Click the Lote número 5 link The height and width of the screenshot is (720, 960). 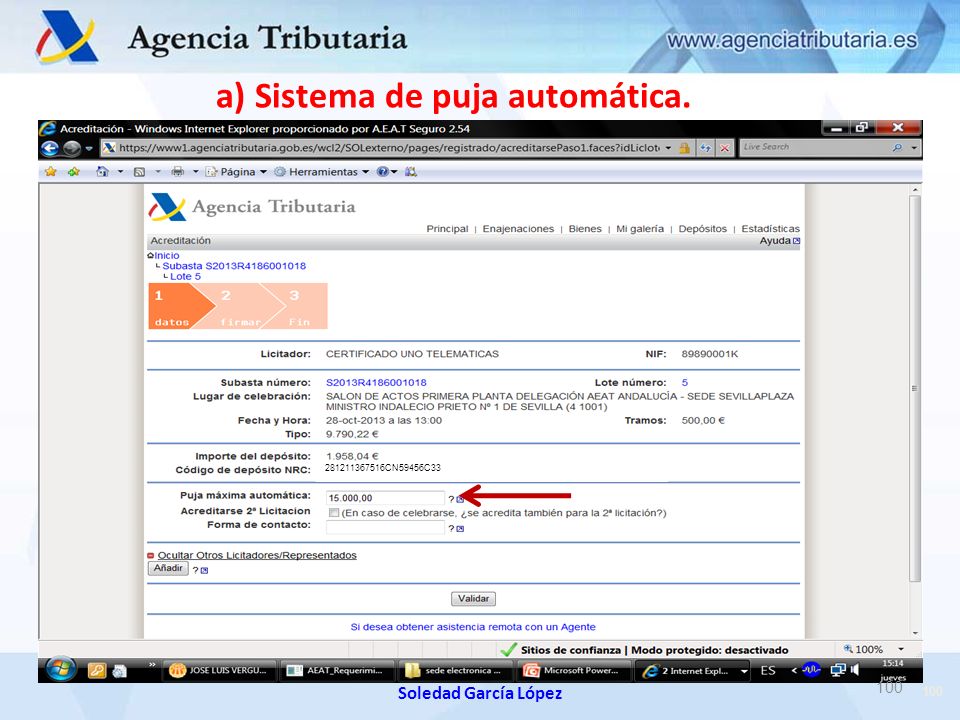click(x=684, y=382)
